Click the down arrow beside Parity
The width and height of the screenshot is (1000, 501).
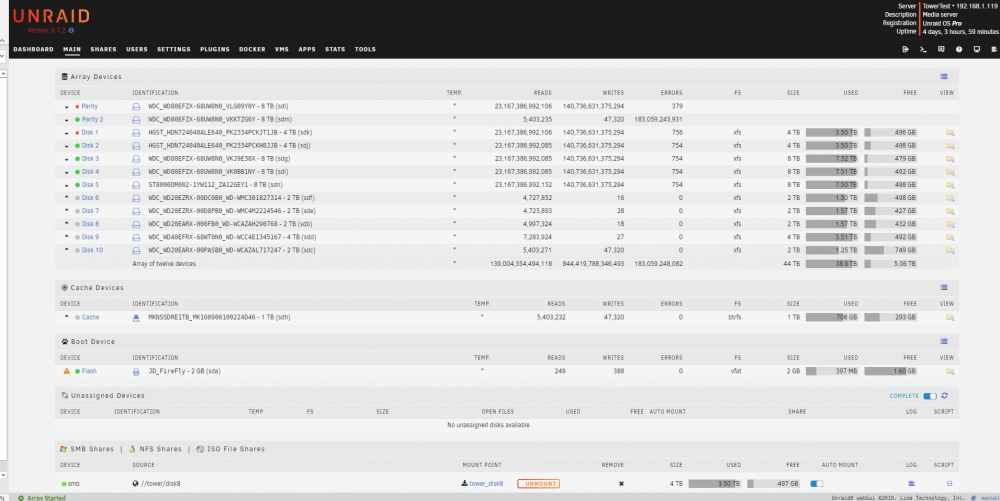(x=66, y=106)
